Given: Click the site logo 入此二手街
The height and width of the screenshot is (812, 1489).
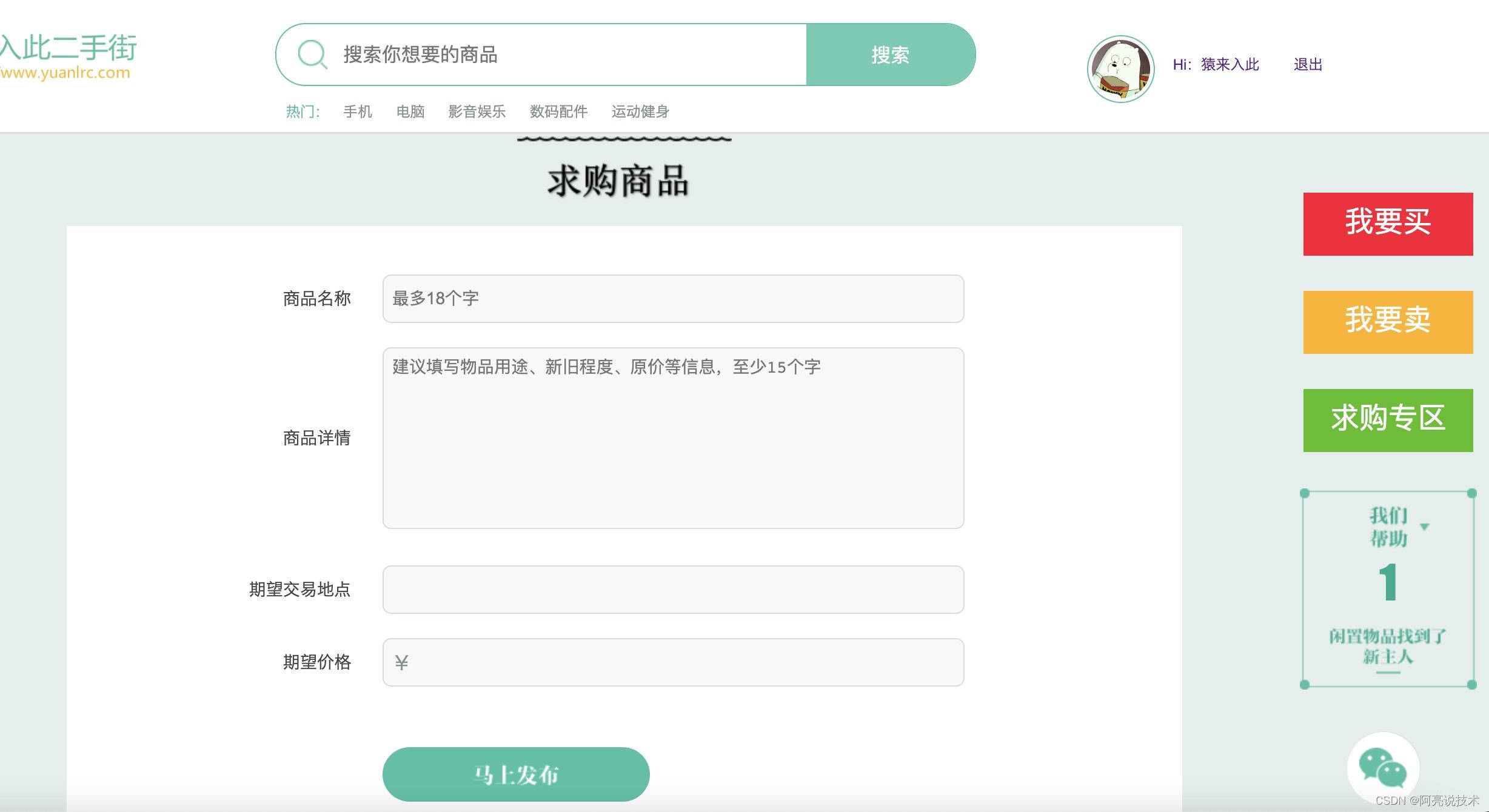Looking at the screenshot, I should coord(68,48).
